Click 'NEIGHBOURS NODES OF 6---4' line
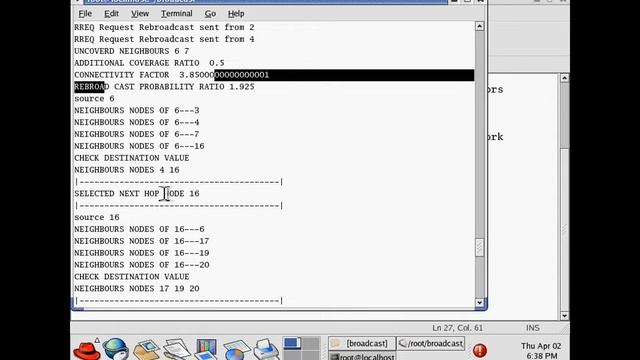The width and height of the screenshot is (640, 360). 137,122
